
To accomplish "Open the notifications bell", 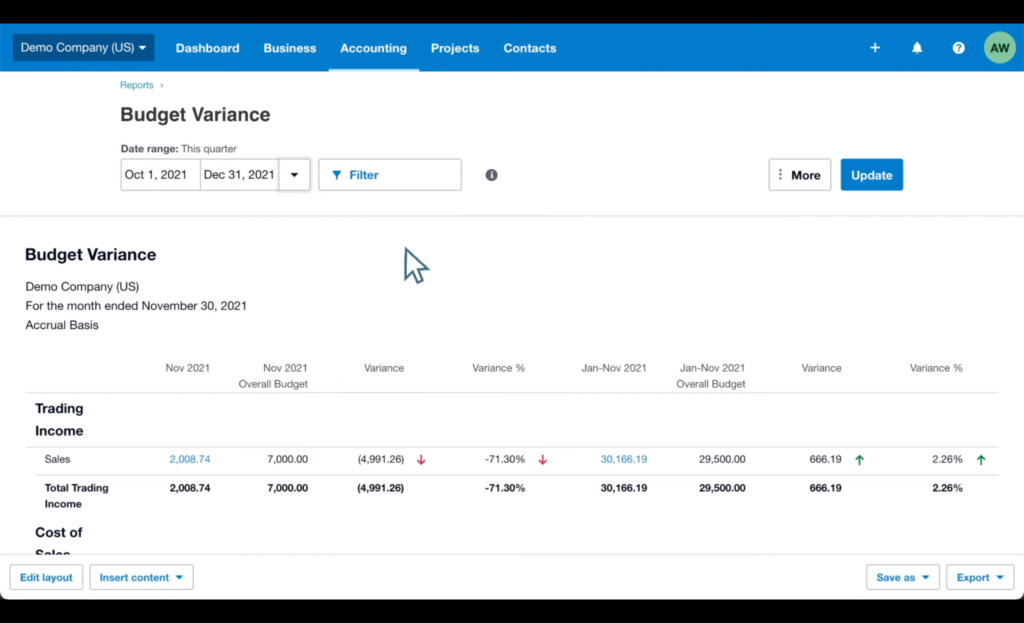I will coord(916,47).
